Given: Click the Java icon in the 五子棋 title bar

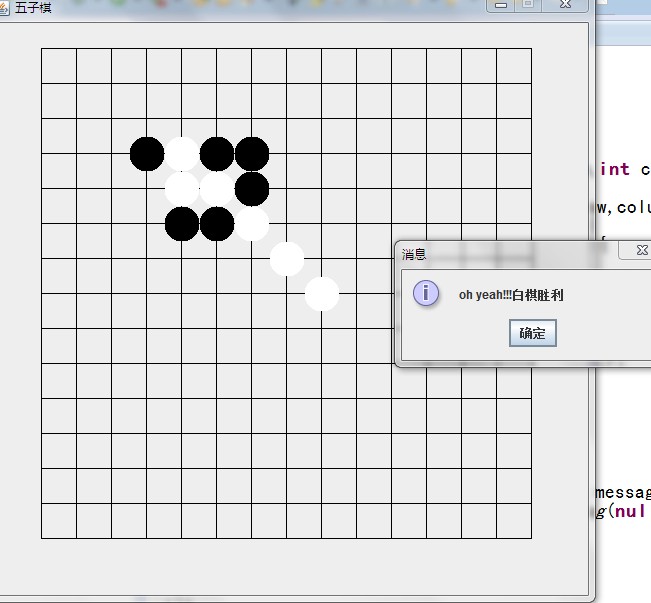Looking at the screenshot, I should click(4, 7).
